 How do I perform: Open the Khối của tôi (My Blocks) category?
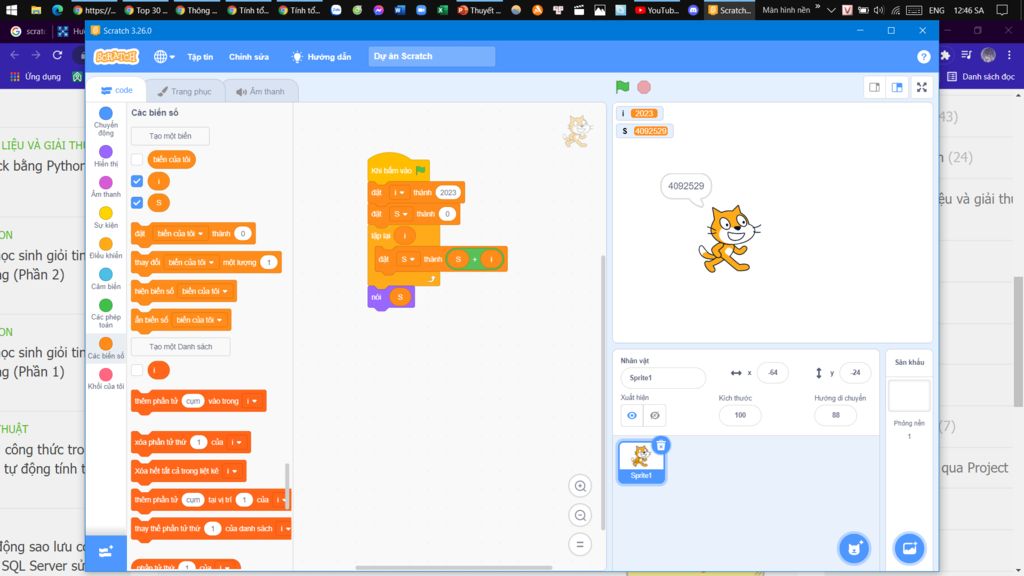pyautogui.click(x=106, y=379)
